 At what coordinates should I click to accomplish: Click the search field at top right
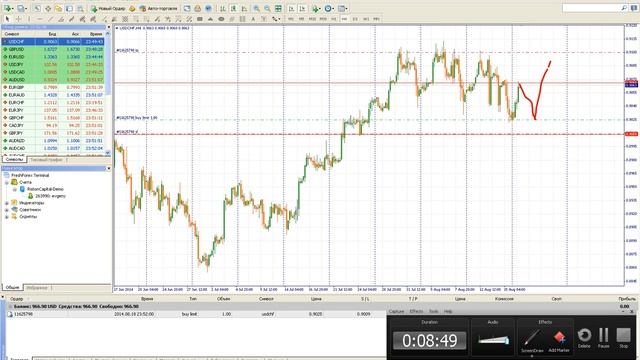(x=592, y=8)
